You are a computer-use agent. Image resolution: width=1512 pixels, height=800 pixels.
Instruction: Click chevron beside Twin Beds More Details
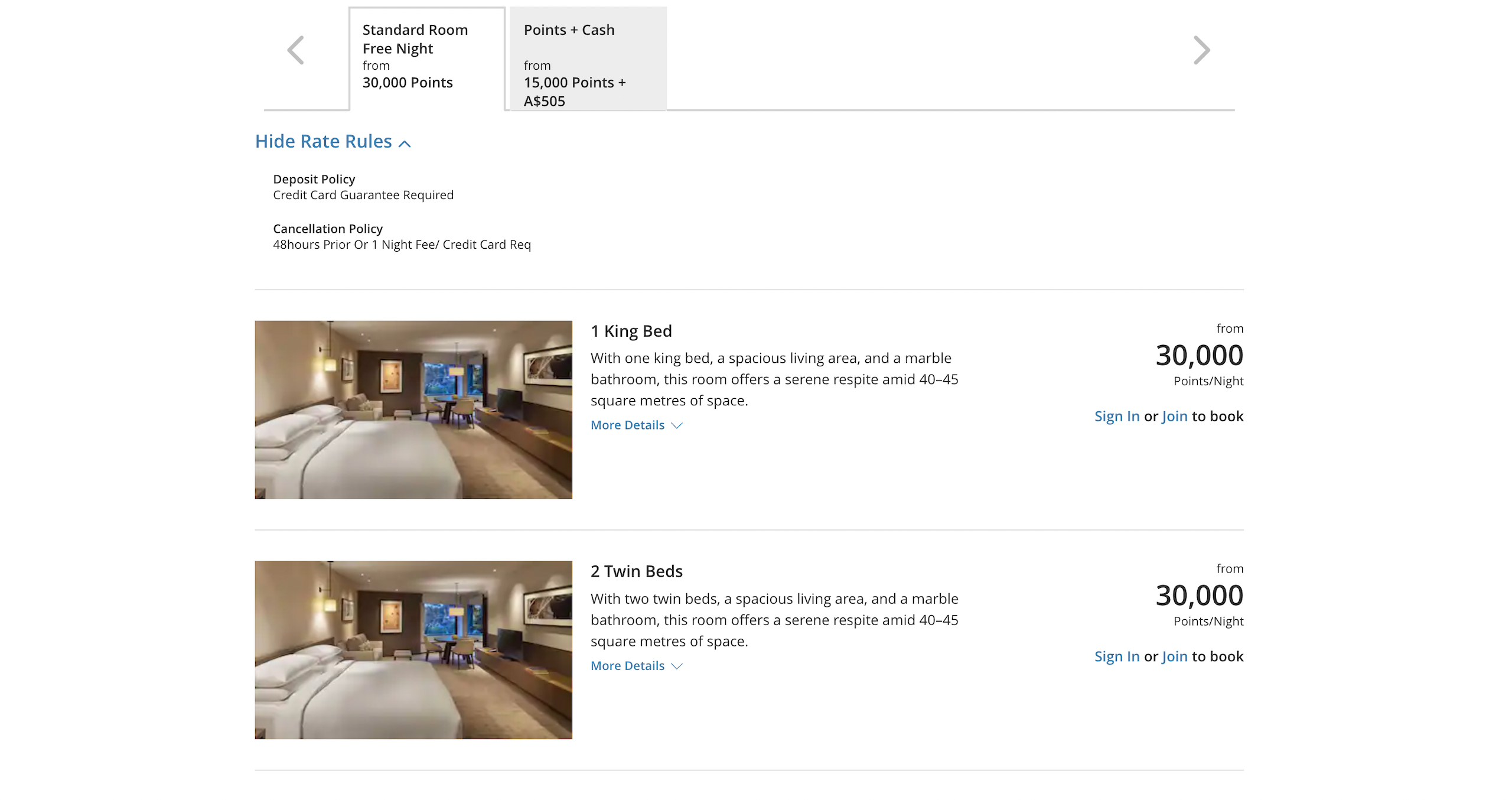coord(677,666)
